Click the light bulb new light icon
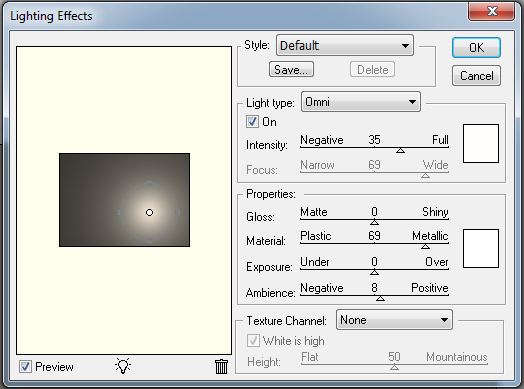Viewport: 524px width, 389px height. (123, 366)
